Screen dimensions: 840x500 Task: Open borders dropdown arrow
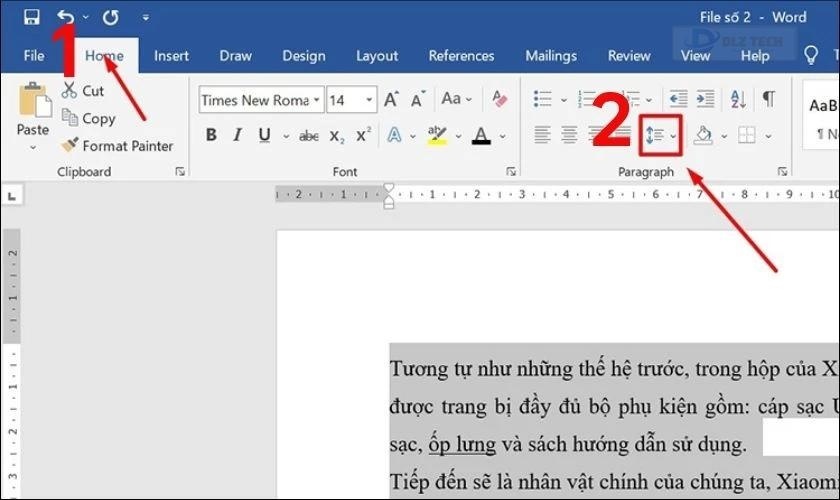point(768,136)
